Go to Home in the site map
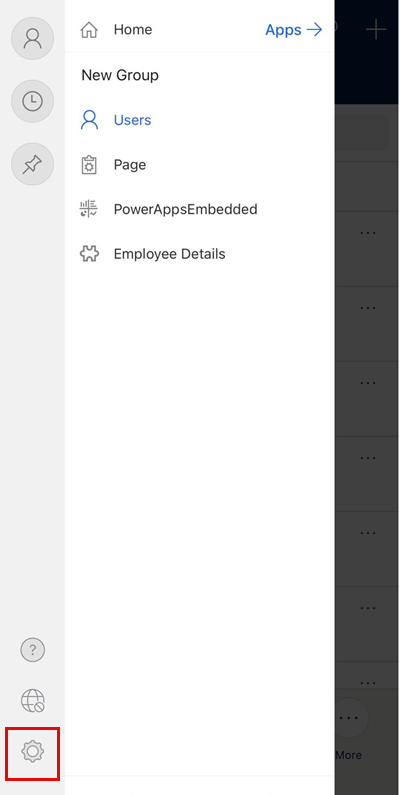400x795 pixels. click(133, 30)
